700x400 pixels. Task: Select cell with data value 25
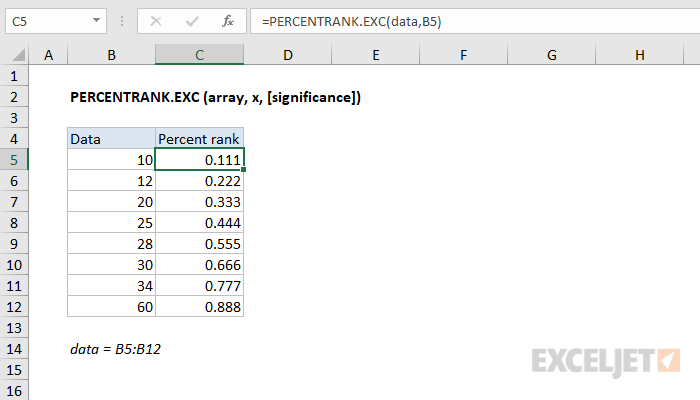pos(111,223)
